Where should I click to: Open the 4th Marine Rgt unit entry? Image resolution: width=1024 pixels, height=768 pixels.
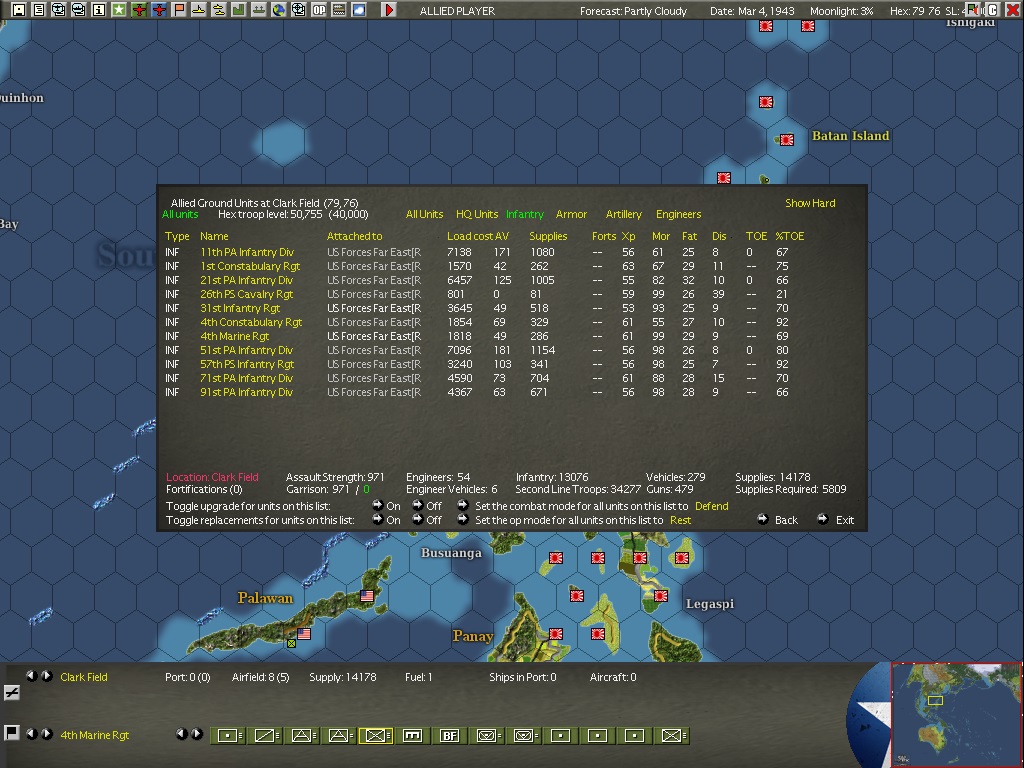tap(234, 336)
